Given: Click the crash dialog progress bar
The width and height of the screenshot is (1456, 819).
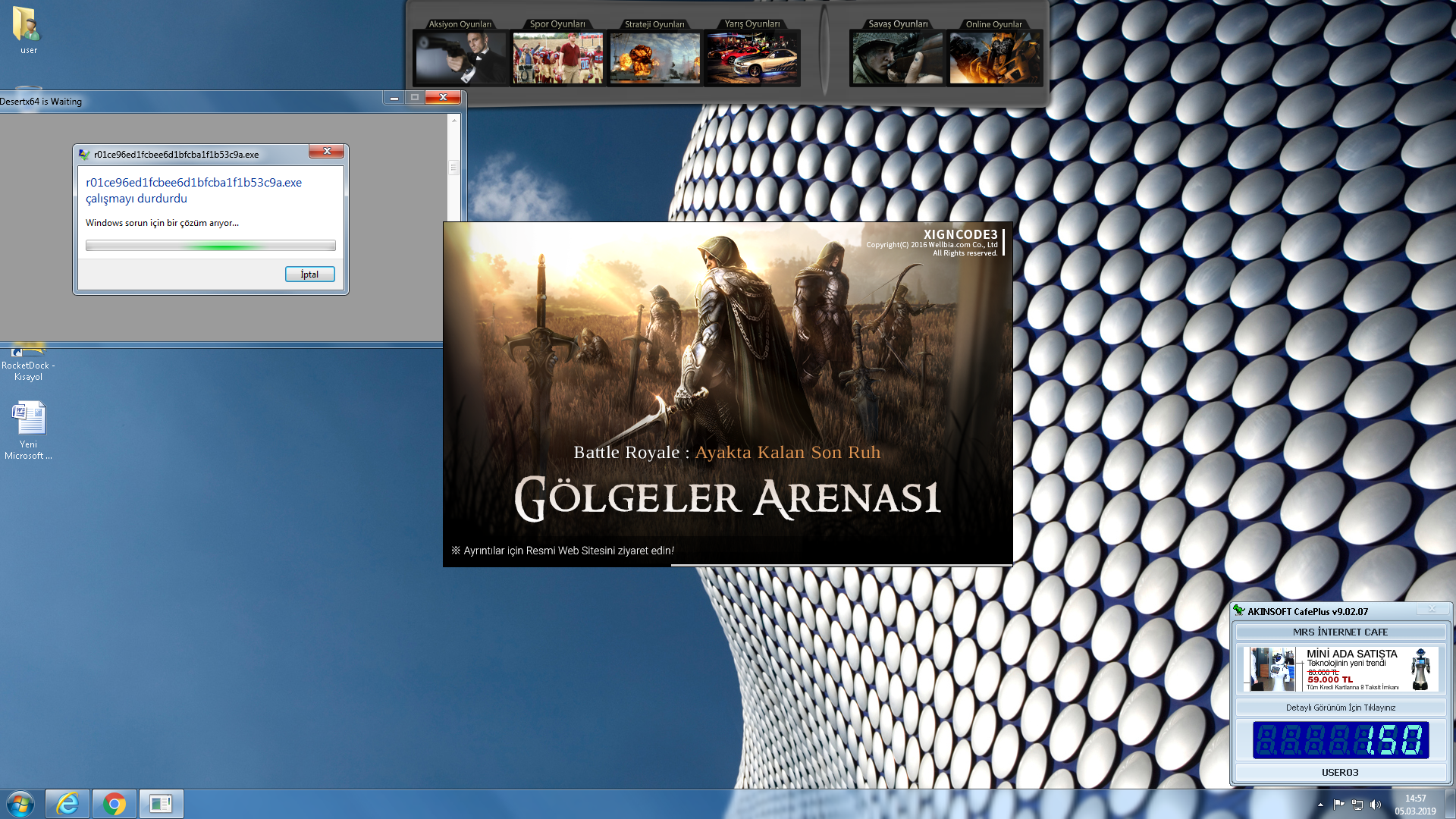Looking at the screenshot, I should point(211,246).
